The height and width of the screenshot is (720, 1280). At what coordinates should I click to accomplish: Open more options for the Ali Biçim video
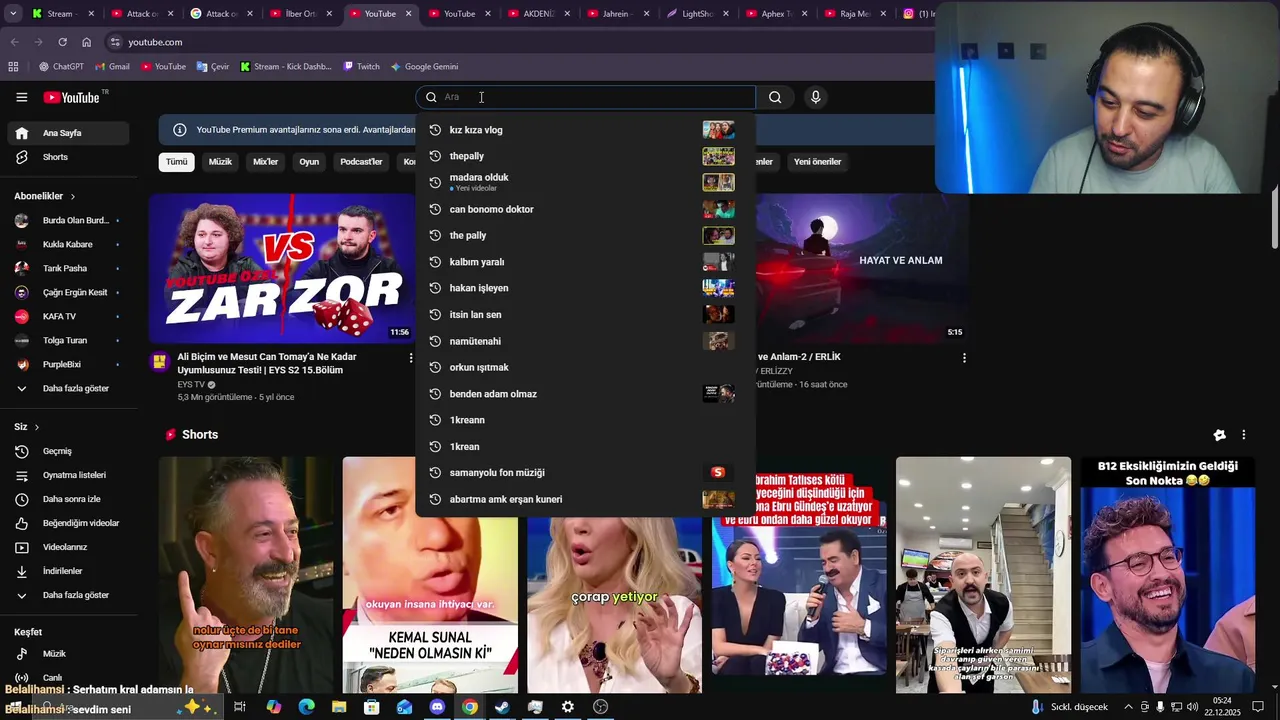410,358
